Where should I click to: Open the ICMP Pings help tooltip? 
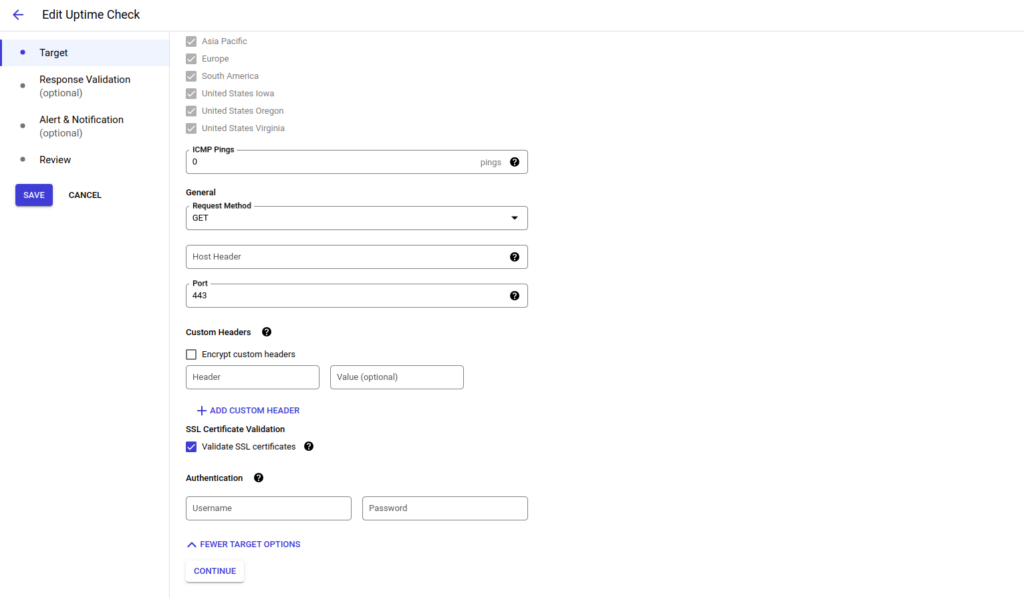(x=514, y=161)
